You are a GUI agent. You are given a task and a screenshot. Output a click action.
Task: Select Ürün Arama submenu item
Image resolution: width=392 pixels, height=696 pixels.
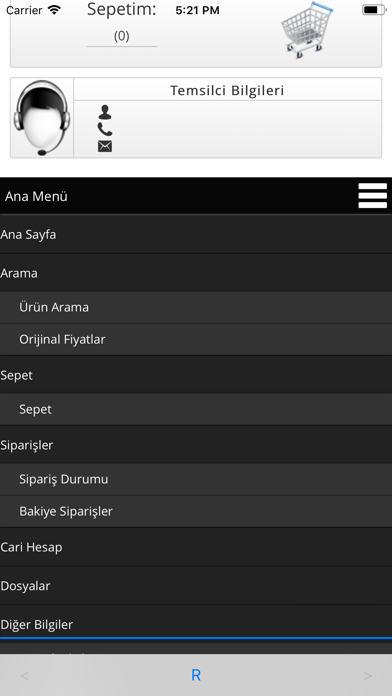pyautogui.click(x=196, y=307)
